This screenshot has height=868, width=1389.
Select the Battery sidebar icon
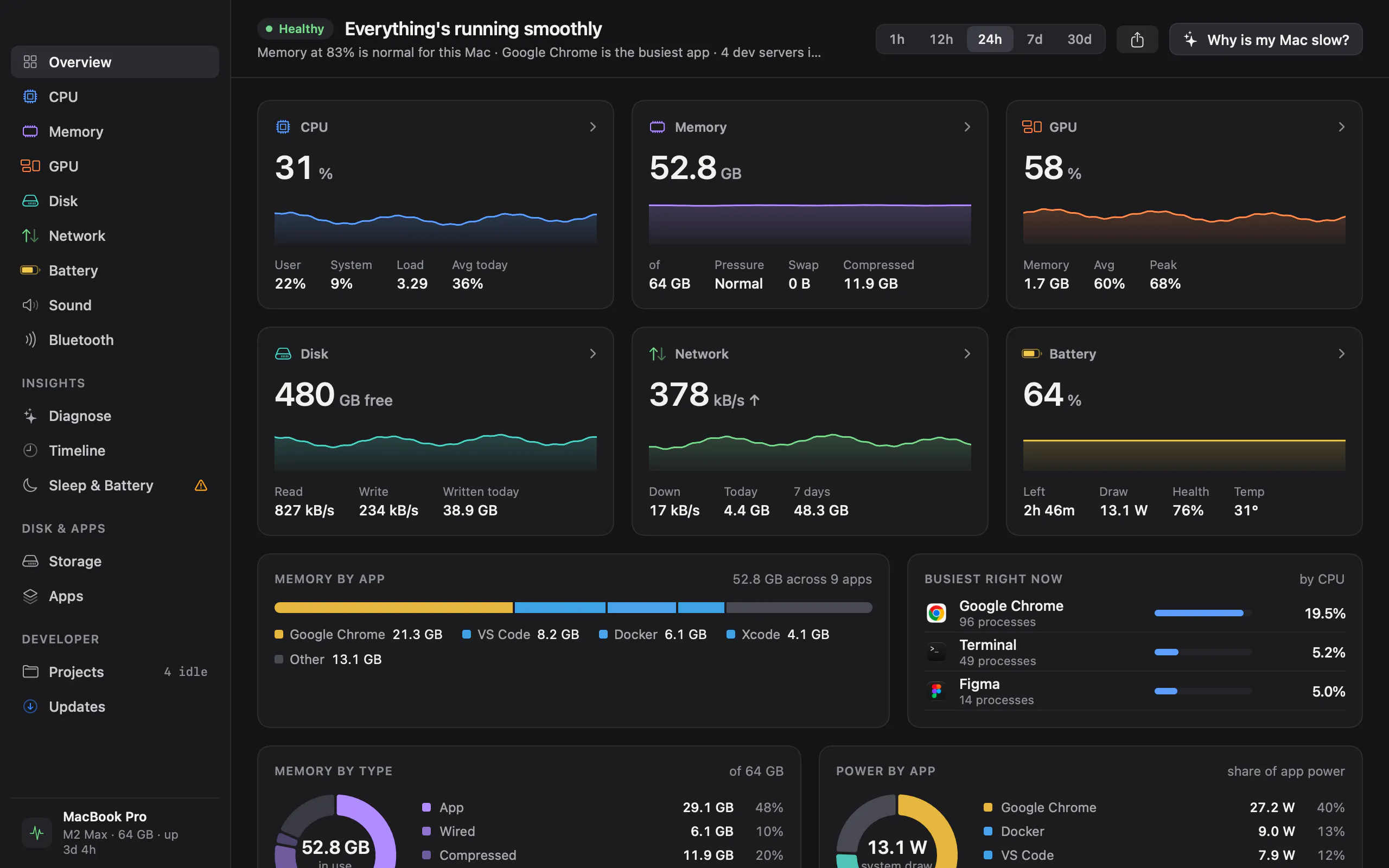click(30, 270)
